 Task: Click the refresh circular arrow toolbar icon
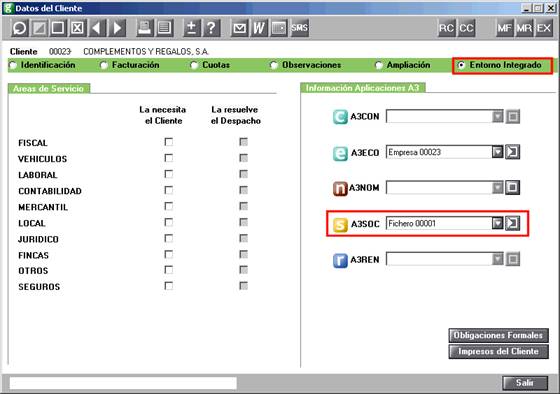click(19, 28)
